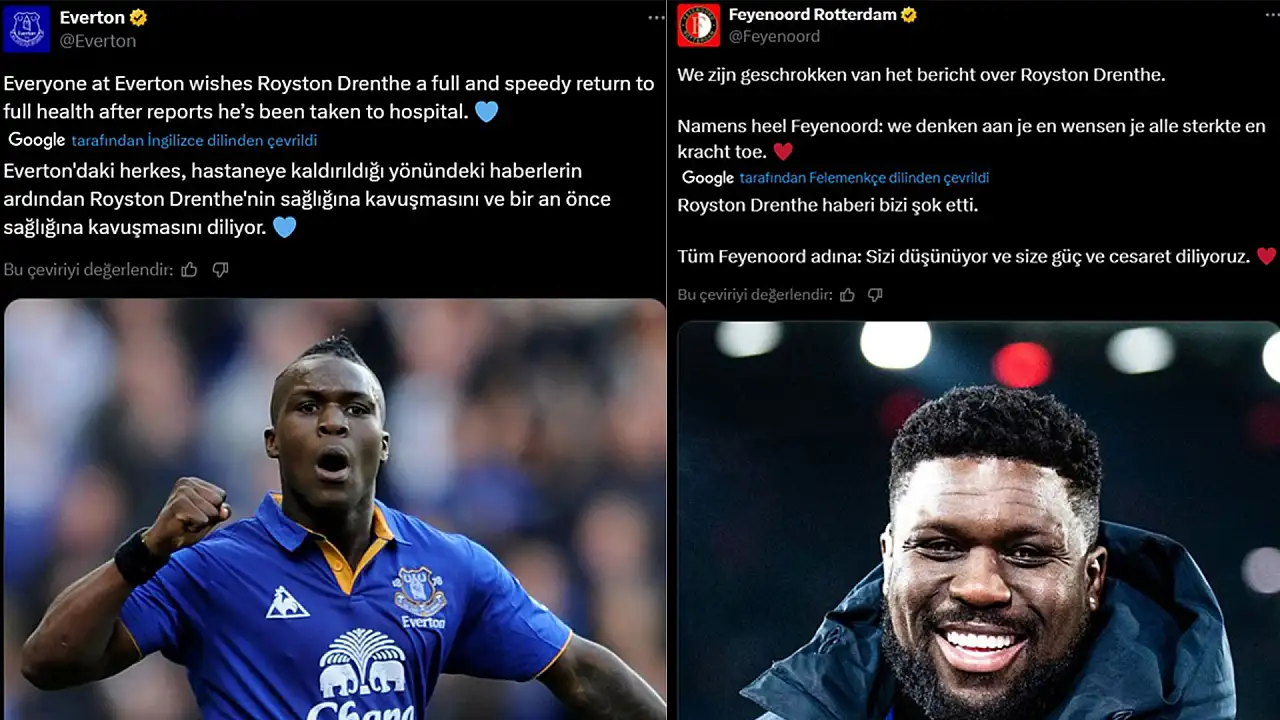Like the Everton translation with thumbs up
1280x720 pixels.
click(x=189, y=269)
